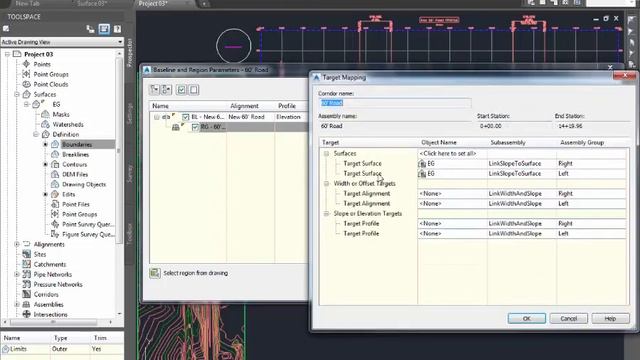
Task: Expand the Pipe Networks tree node
Action: (17, 274)
